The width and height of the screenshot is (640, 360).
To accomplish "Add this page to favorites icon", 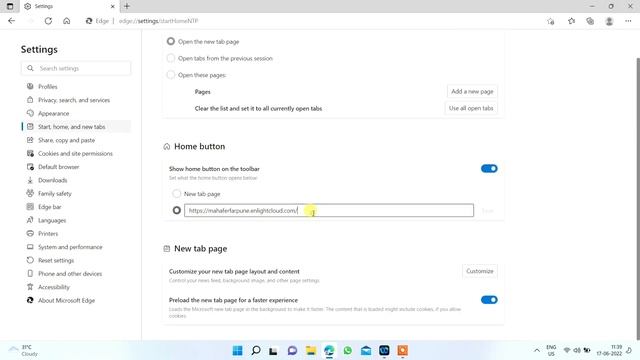I will pos(551,21).
